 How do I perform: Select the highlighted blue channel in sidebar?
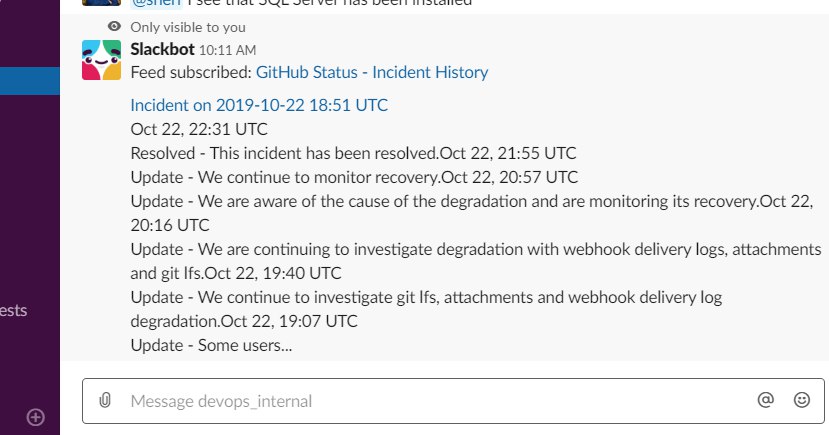pyautogui.click(x=30, y=81)
